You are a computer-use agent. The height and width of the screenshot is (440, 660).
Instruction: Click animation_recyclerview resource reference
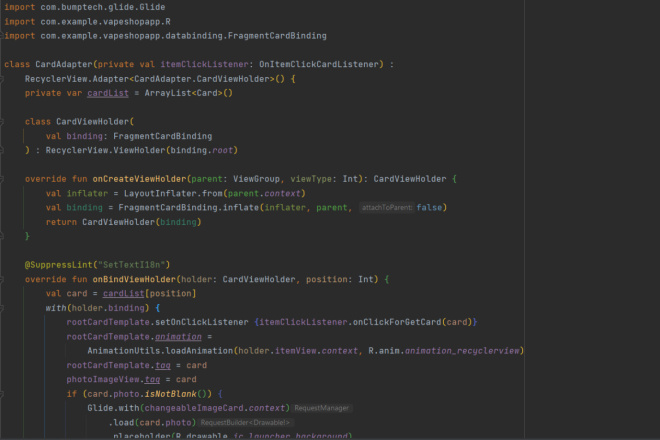(462, 351)
